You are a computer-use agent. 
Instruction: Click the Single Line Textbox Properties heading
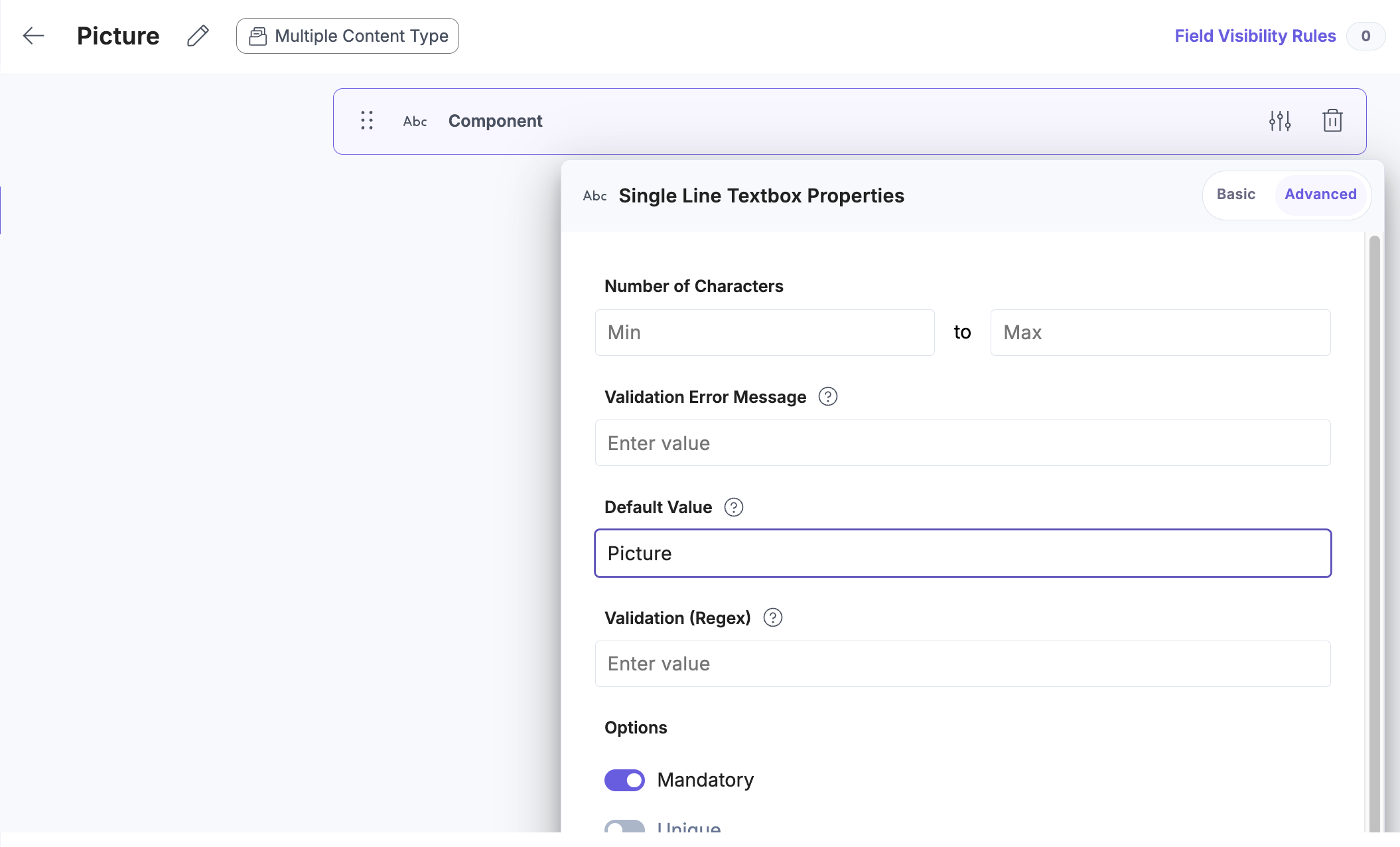click(761, 196)
